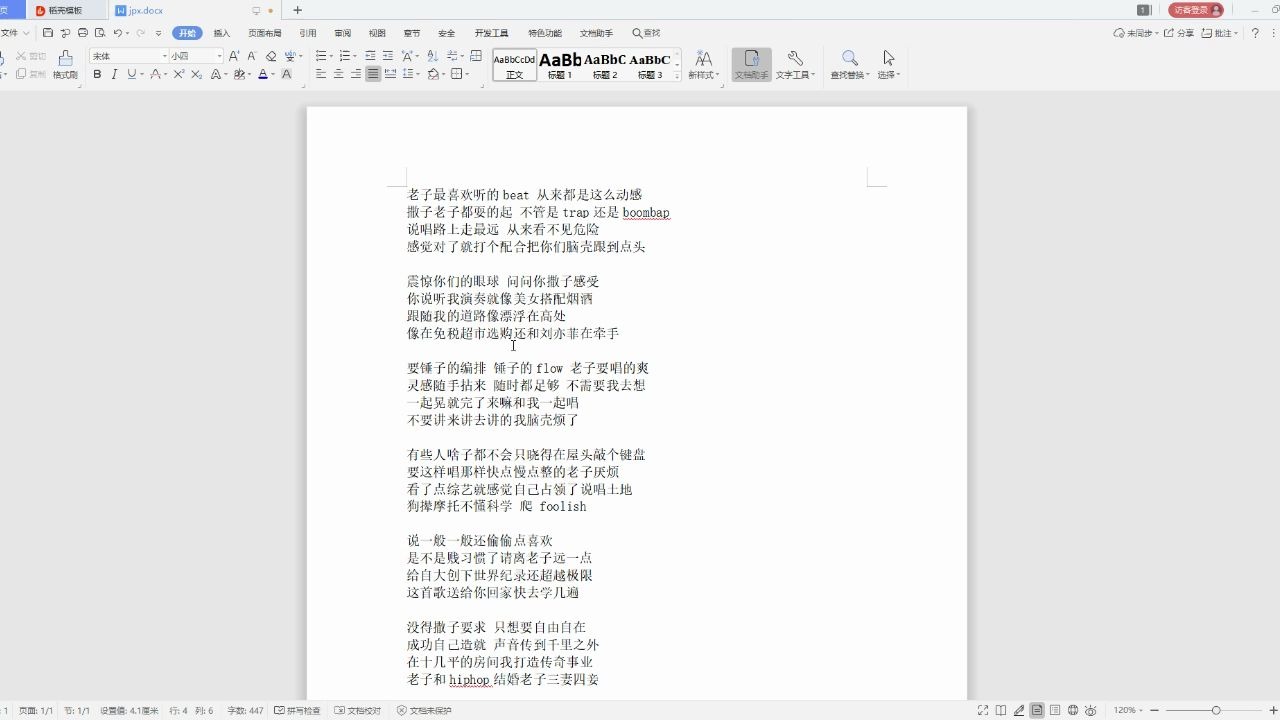Open the New Style (新样式) tool

703,64
